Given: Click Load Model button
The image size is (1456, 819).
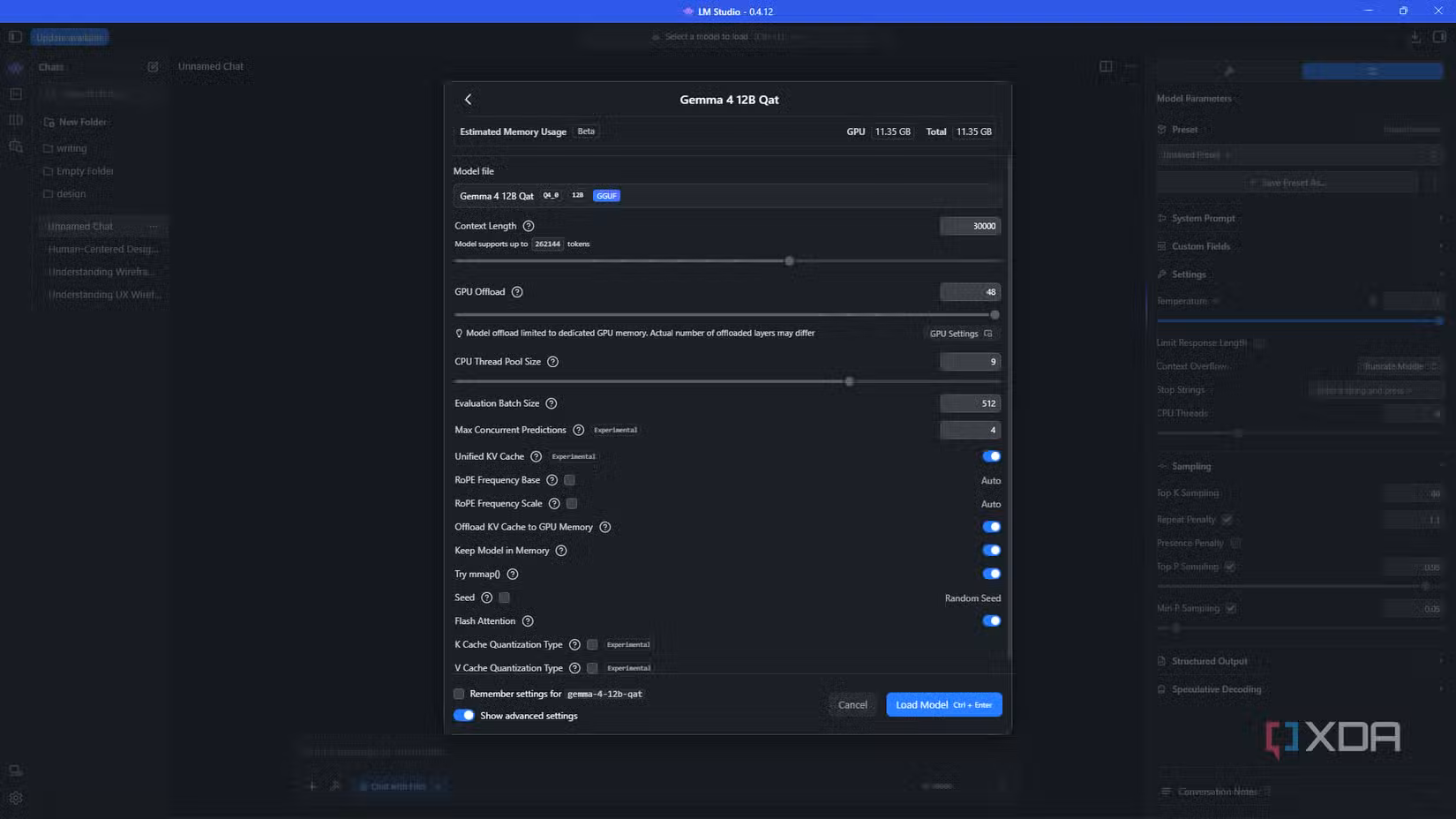Looking at the screenshot, I should (943, 704).
